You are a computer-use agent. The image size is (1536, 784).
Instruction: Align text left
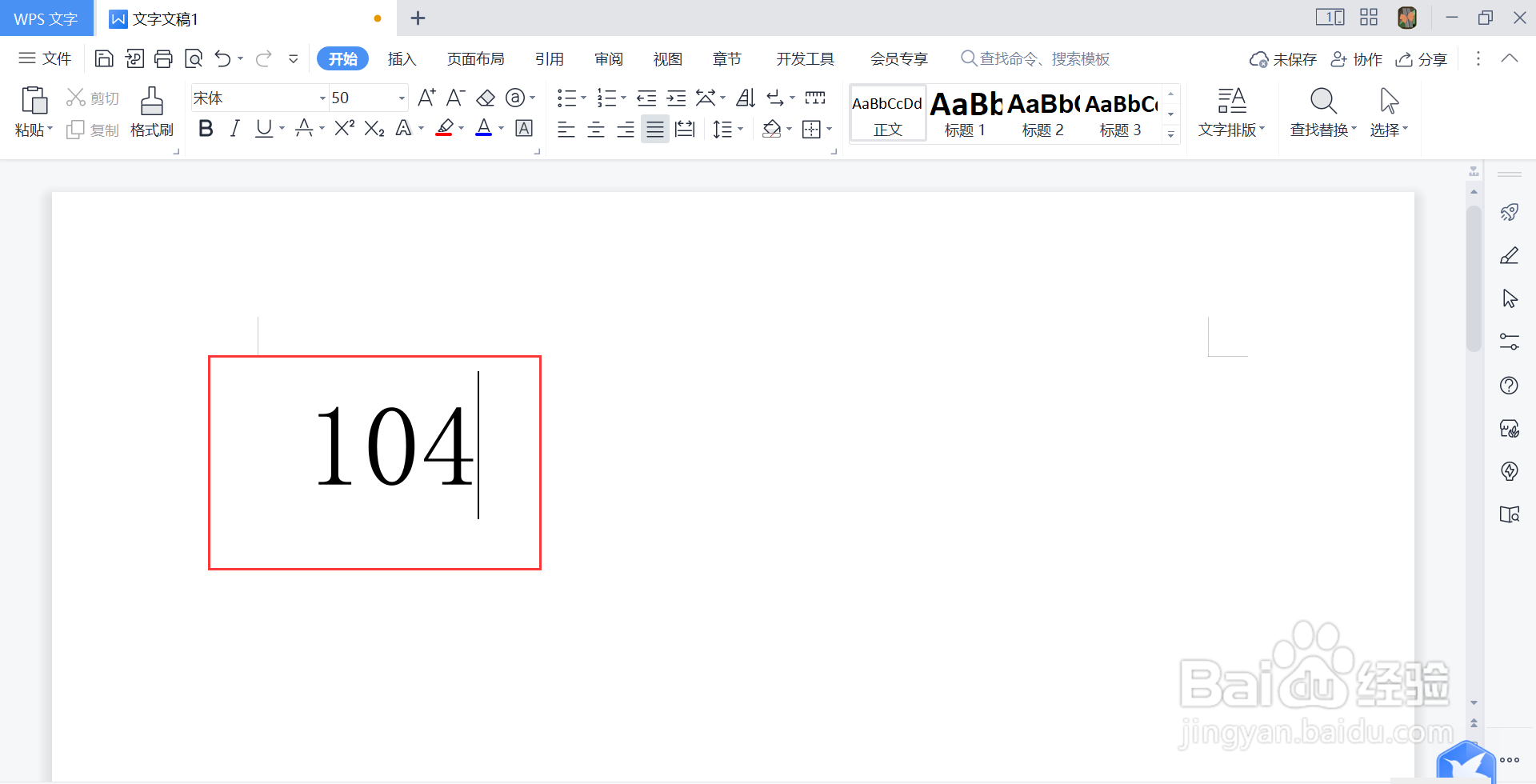(x=566, y=129)
